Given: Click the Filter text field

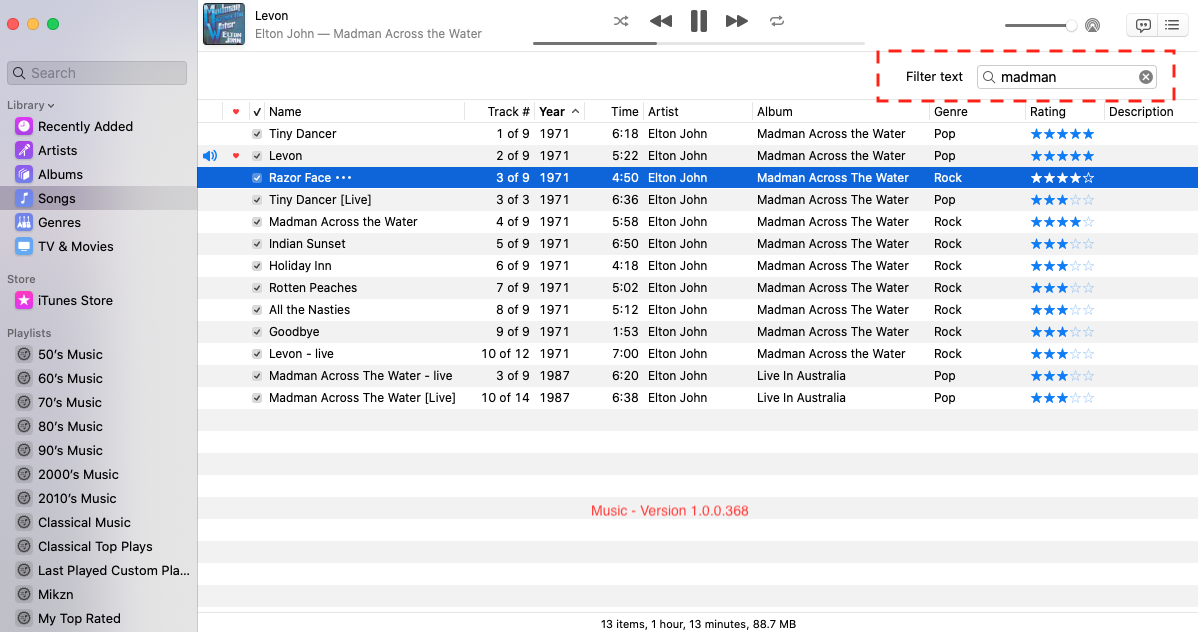Looking at the screenshot, I should 1067,76.
